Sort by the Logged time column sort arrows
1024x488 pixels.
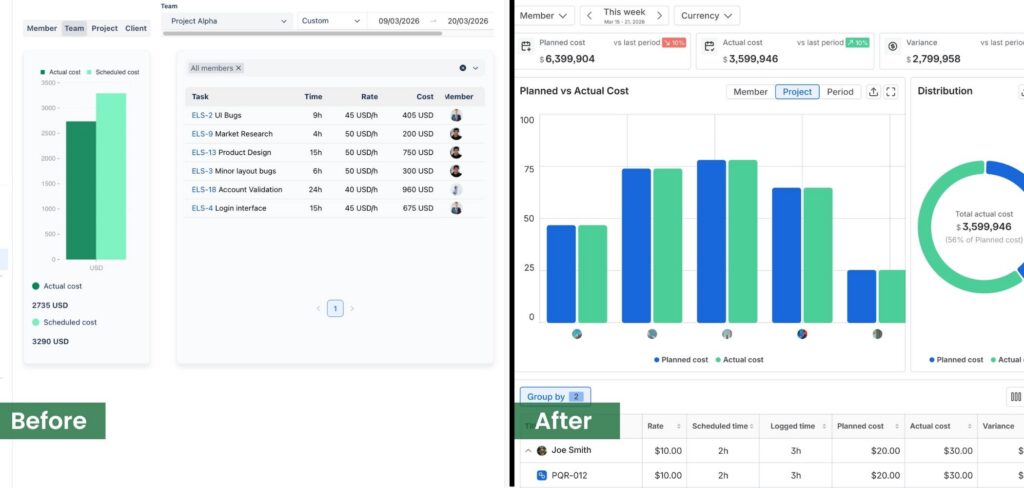(x=822, y=427)
